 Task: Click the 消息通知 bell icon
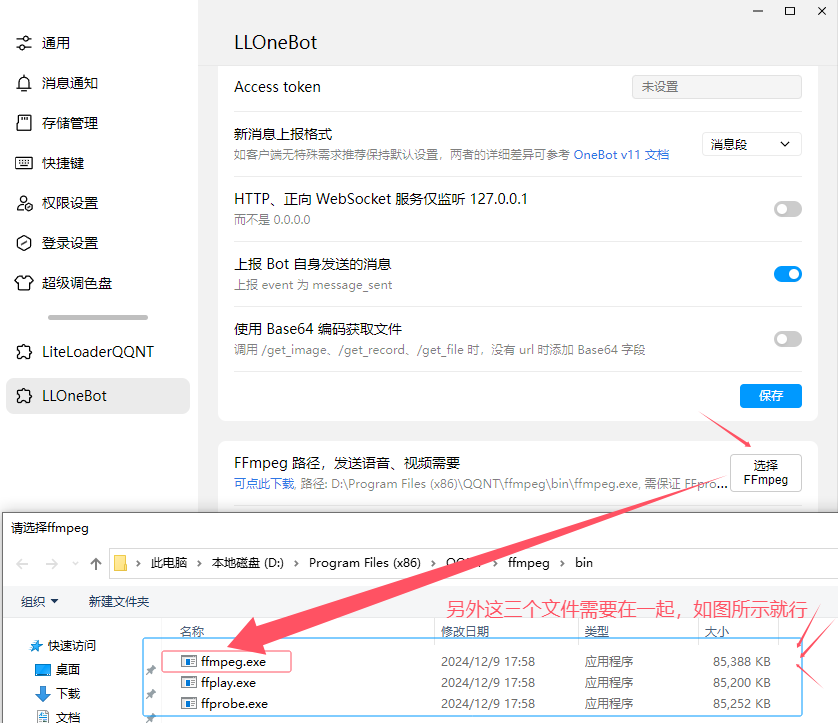click(x=24, y=83)
